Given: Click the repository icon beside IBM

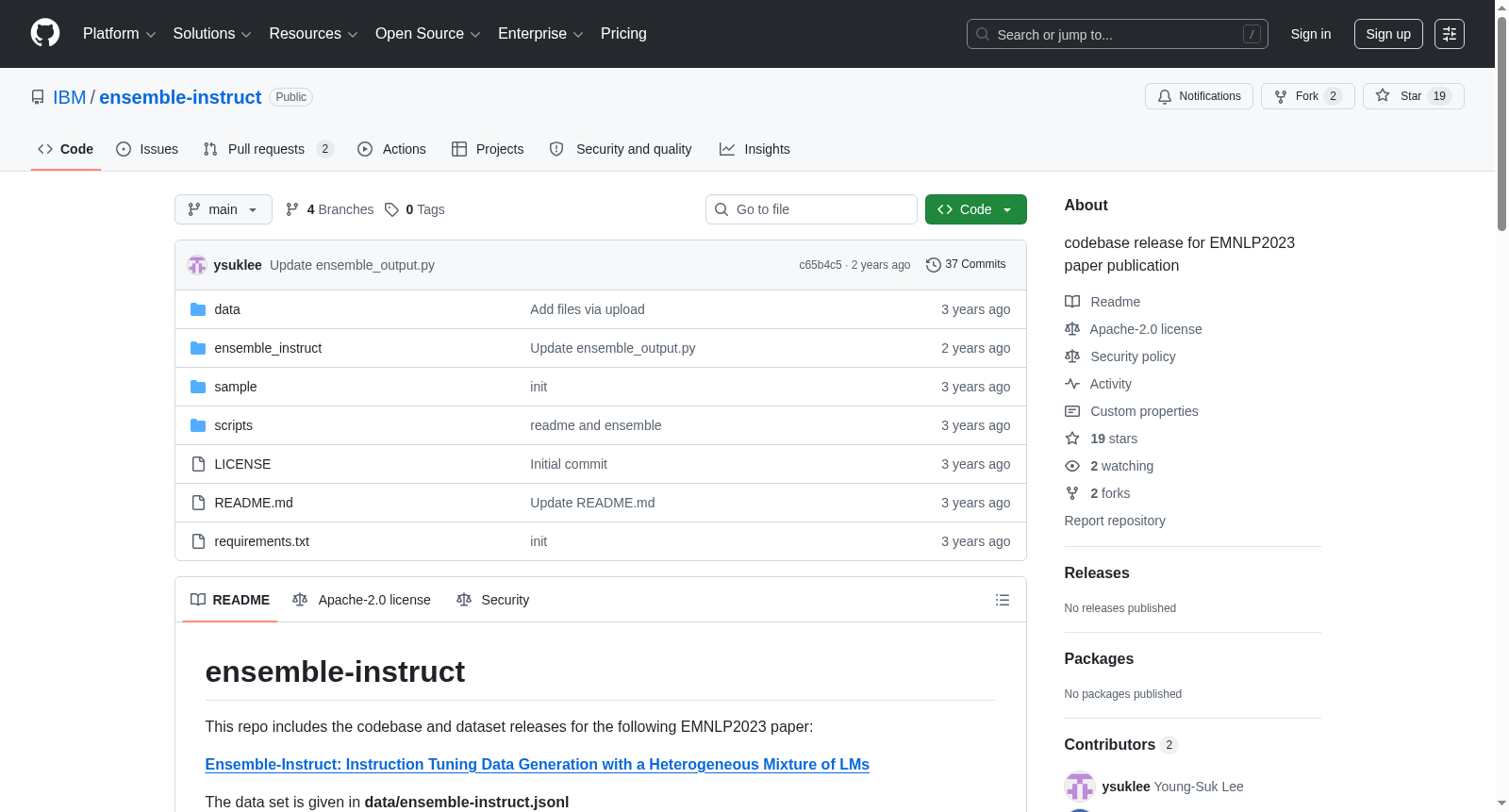Looking at the screenshot, I should point(38,97).
